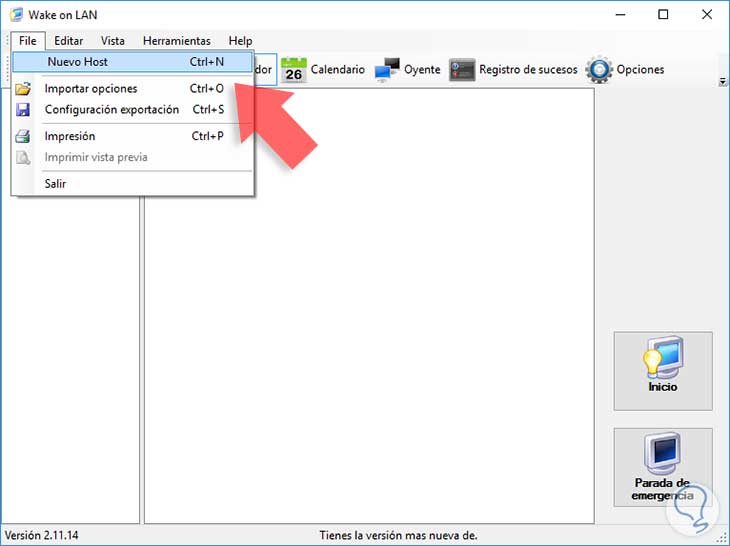The width and height of the screenshot is (730, 546).
Task: Click the Calendario calendar icon
Action: click(294, 70)
